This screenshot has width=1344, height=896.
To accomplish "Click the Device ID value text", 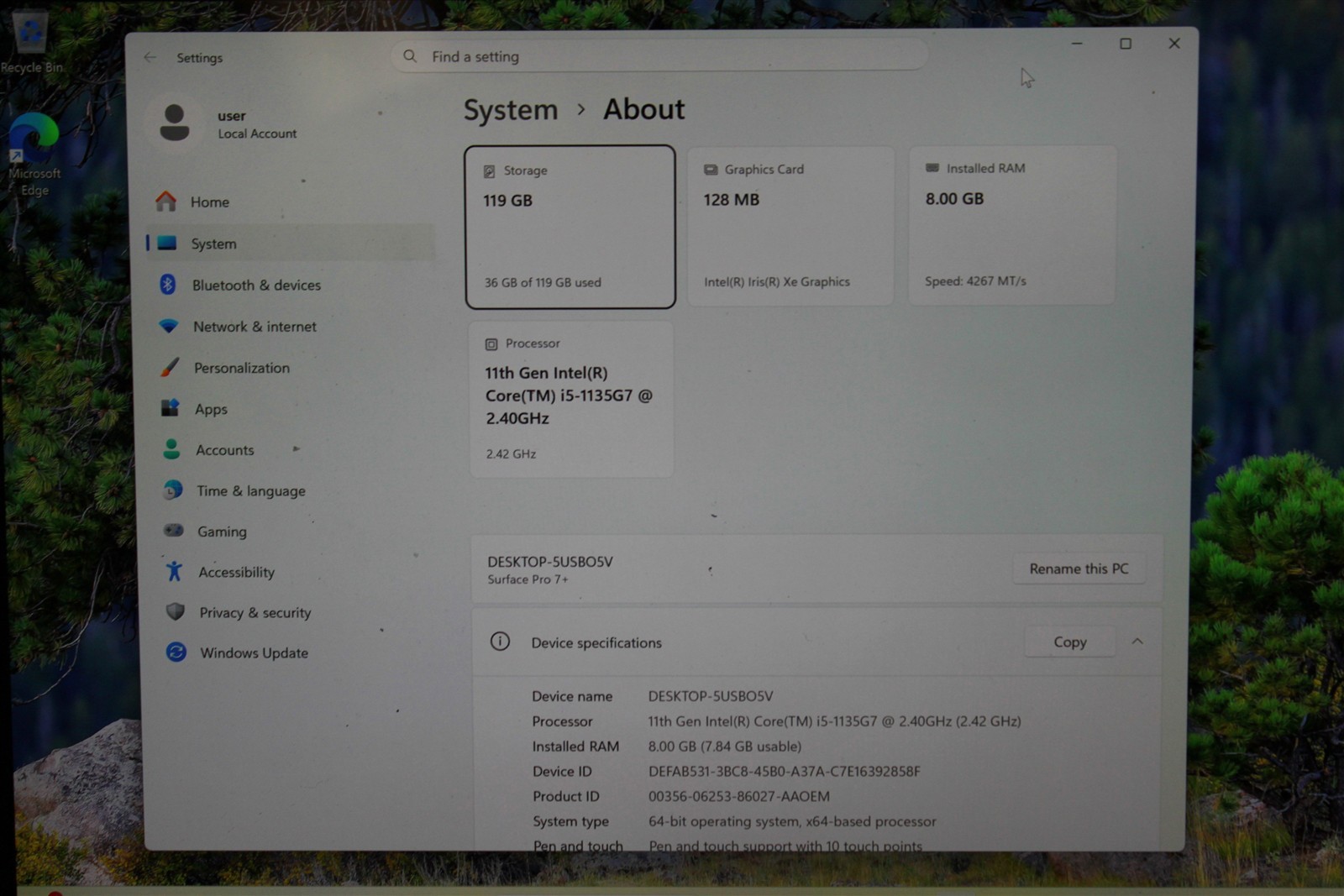I will [x=785, y=771].
